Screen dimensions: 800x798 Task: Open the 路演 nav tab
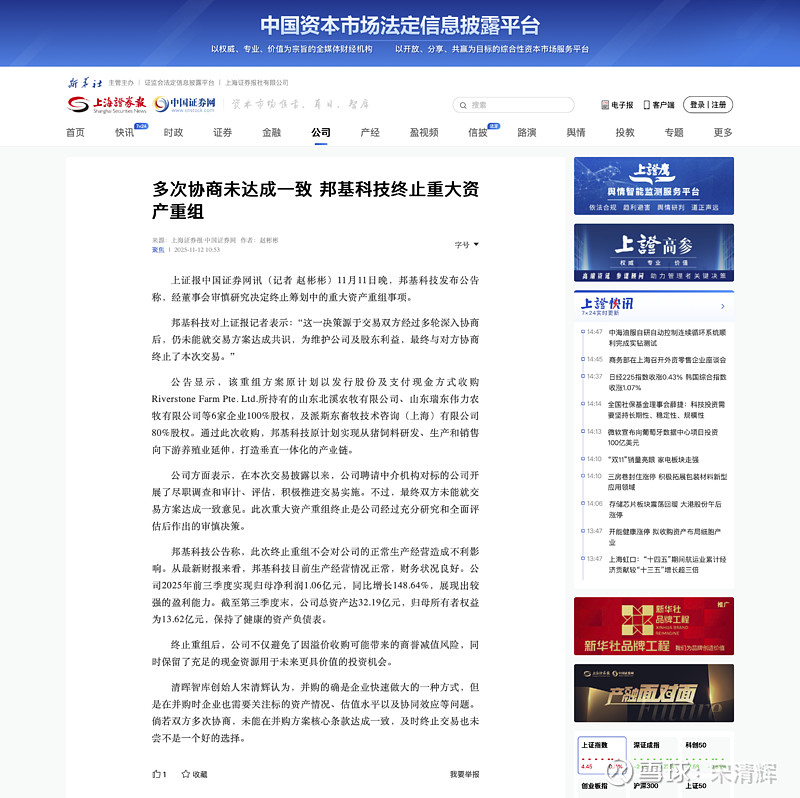pyautogui.click(x=527, y=132)
